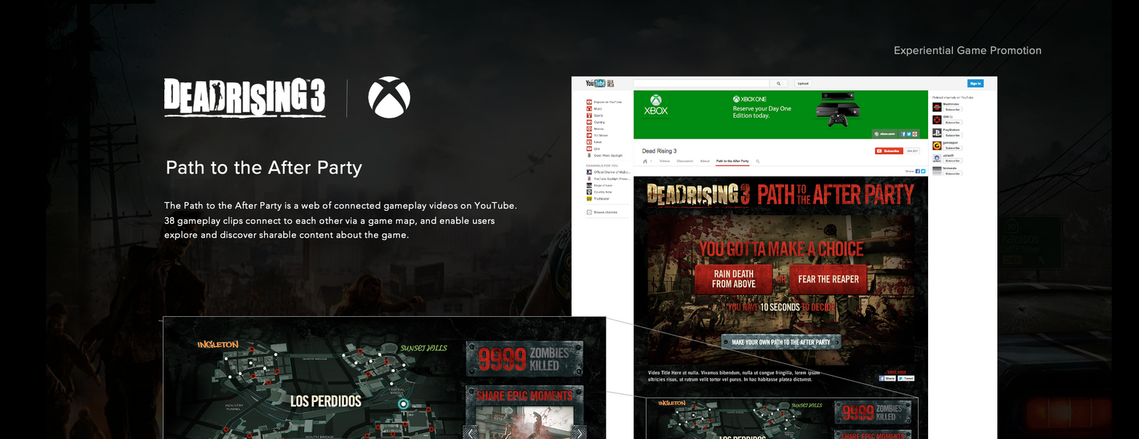This screenshot has width=1139, height=439.
Task: Click the YouTube search magnifier button
Action: [x=779, y=84]
